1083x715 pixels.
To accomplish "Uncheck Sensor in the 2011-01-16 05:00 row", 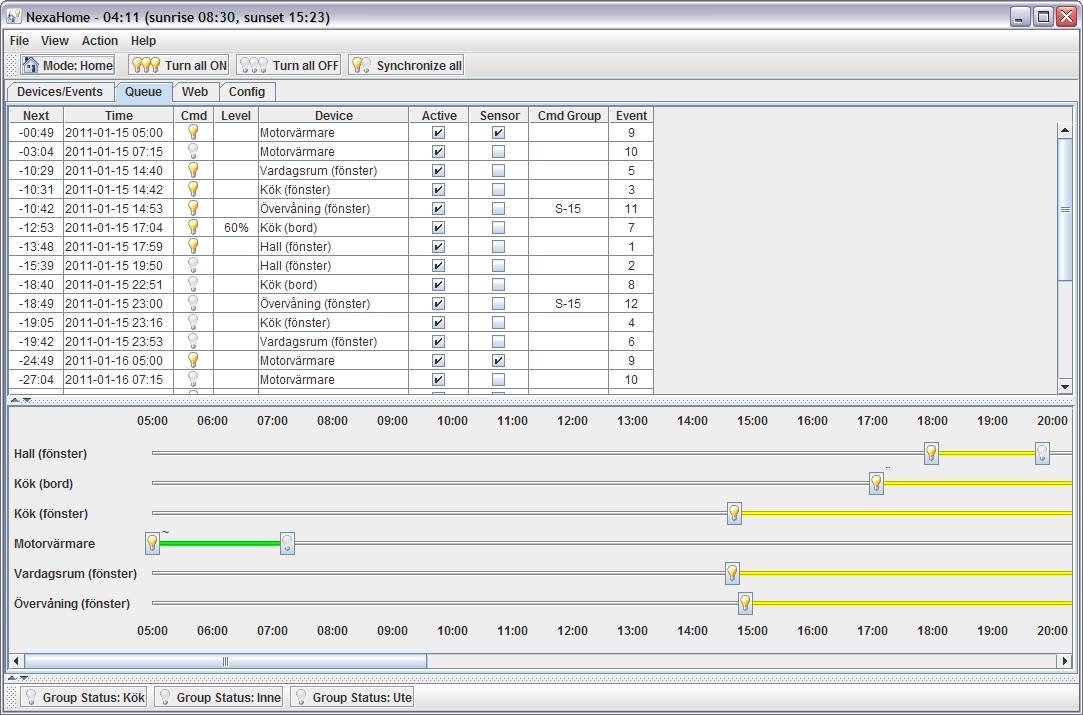I will 498,361.
